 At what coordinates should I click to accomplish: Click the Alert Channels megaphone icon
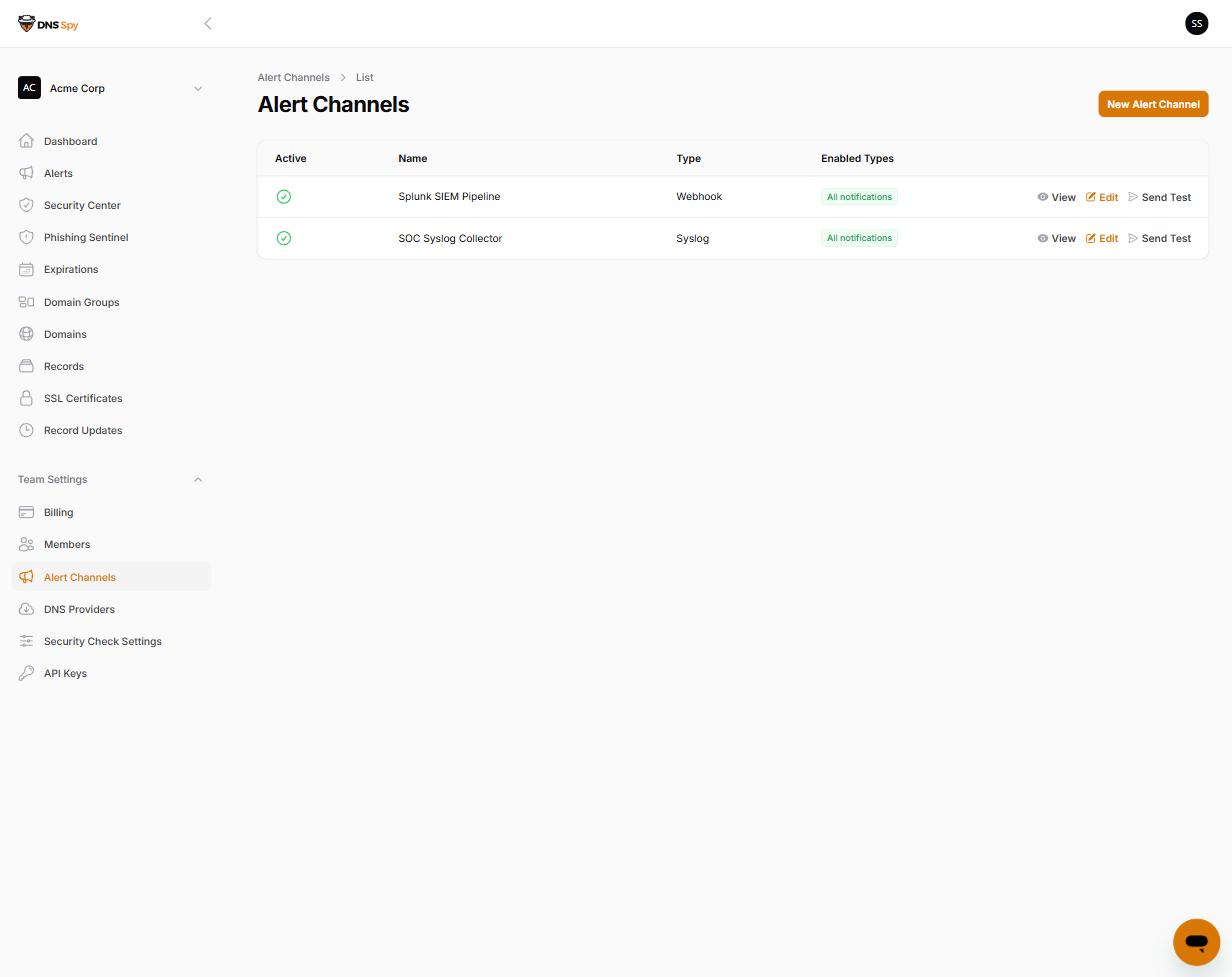[x=26, y=577]
